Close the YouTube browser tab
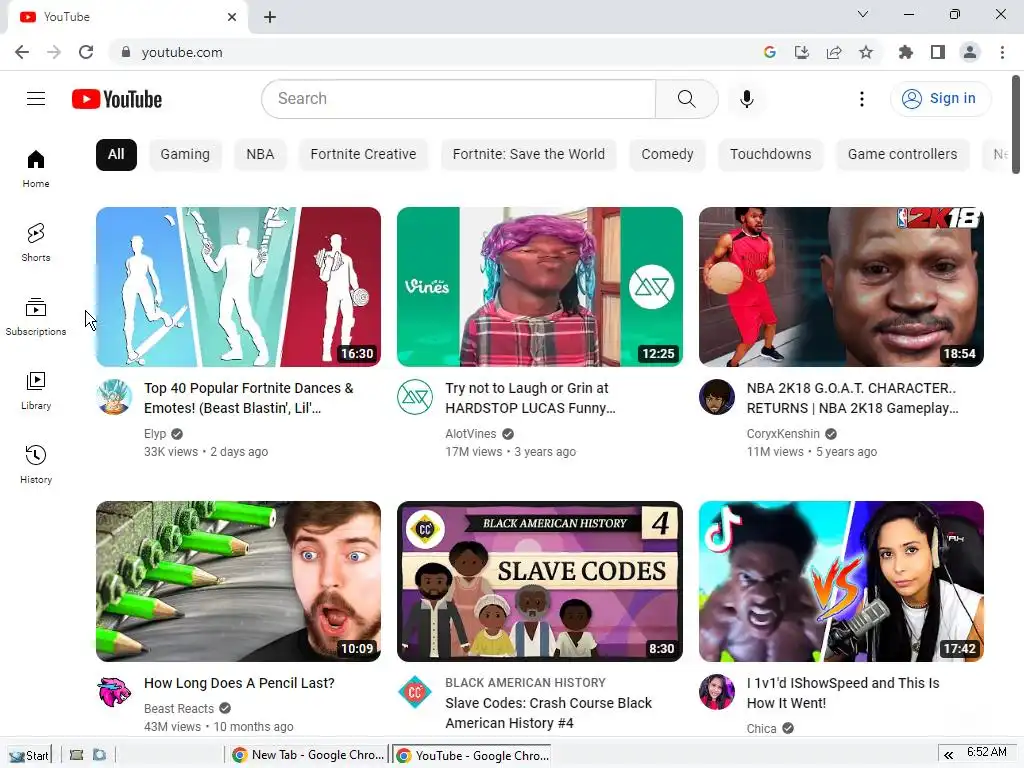Viewport: 1024px width, 768px height. pos(232,17)
